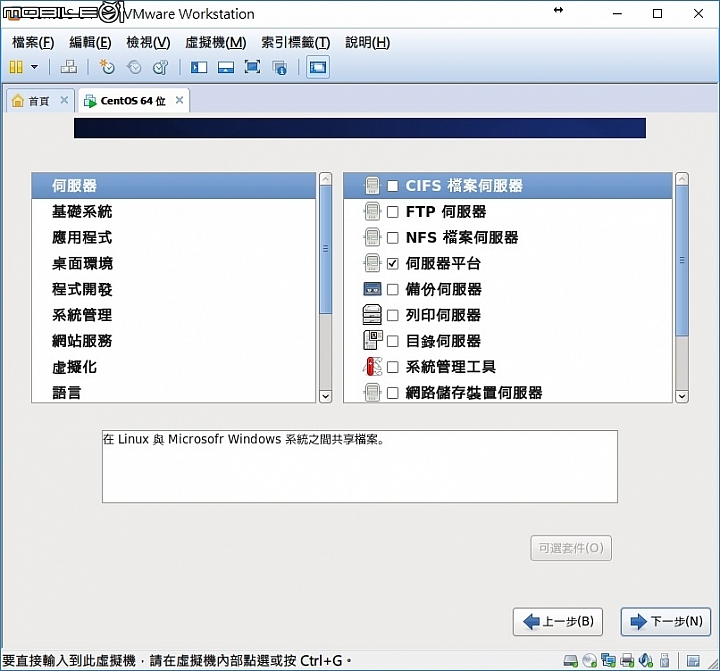Viewport: 720px width, 671px height.
Task: Select 網站服務 category
Action: (174, 341)
